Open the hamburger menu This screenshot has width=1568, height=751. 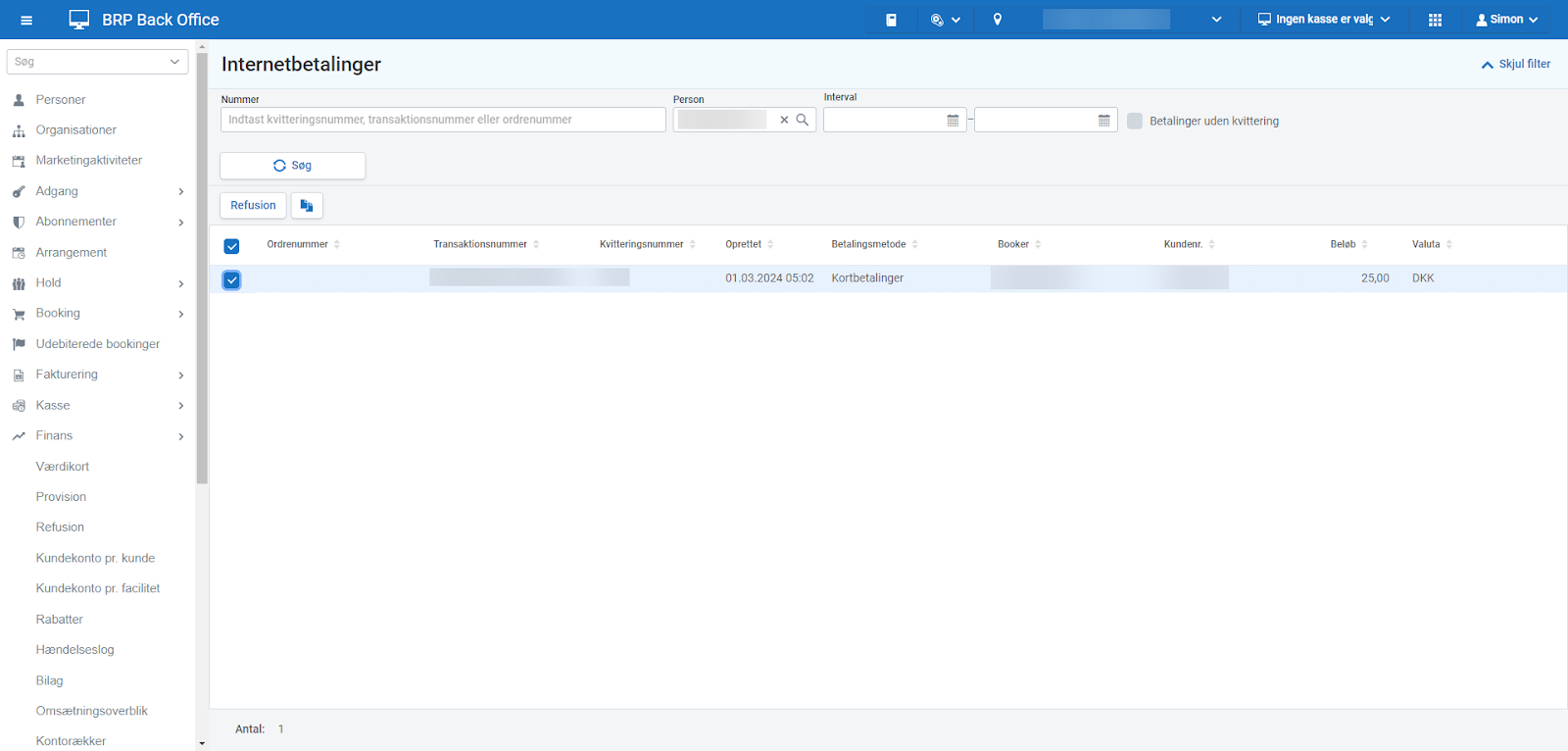pyautogui.click(x=26, y=20)
